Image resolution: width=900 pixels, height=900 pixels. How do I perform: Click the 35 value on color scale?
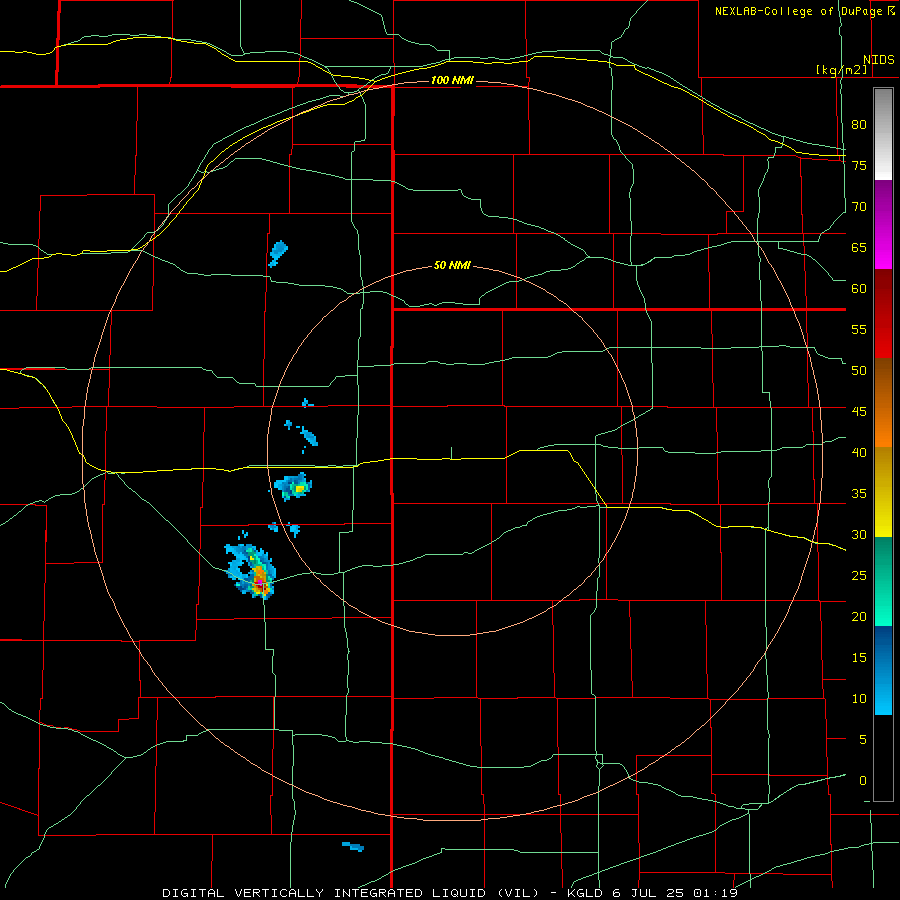coord(859,494)
